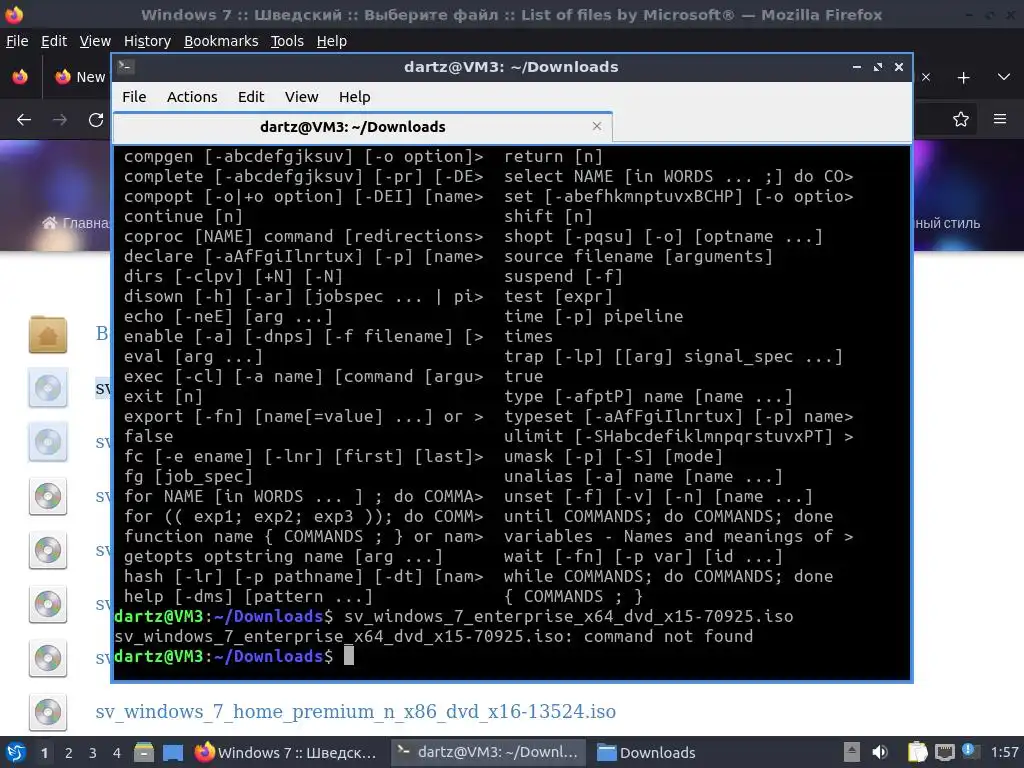Viewport: 1024px width, 768px height.
Task: Open Firefox Edit menu
Action: pos(54,40)
